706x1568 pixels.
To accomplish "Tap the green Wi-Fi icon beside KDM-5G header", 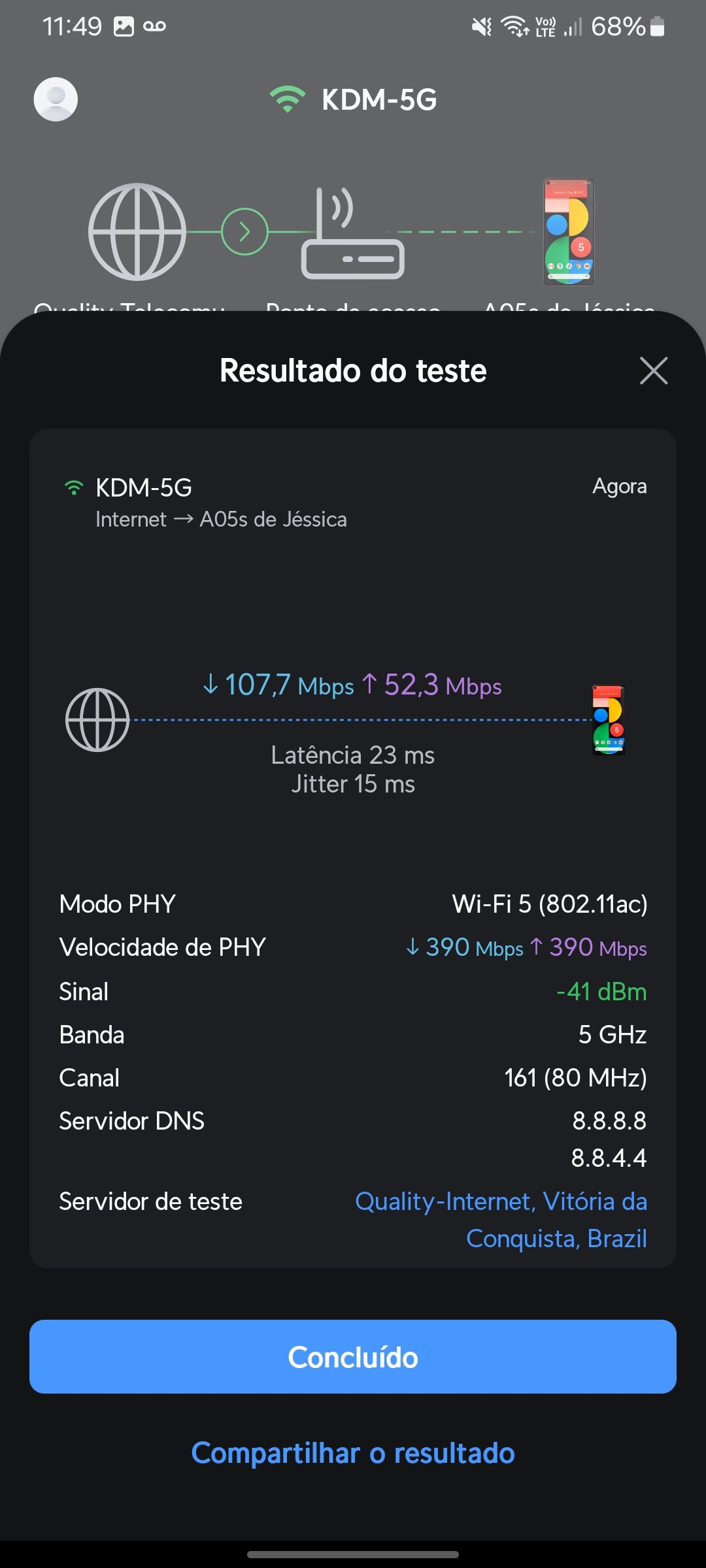I will coord(287,99).
